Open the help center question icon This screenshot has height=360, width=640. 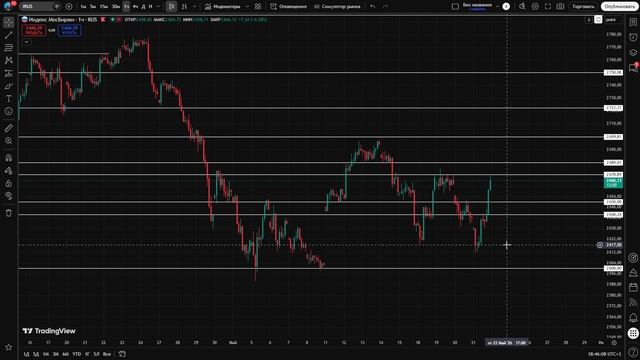tap(633, 351)
